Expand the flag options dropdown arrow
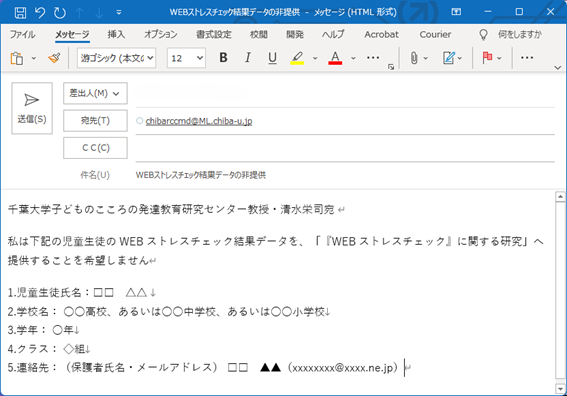The width and height of the screenshot is (567, 396). [x=499, y=58]
